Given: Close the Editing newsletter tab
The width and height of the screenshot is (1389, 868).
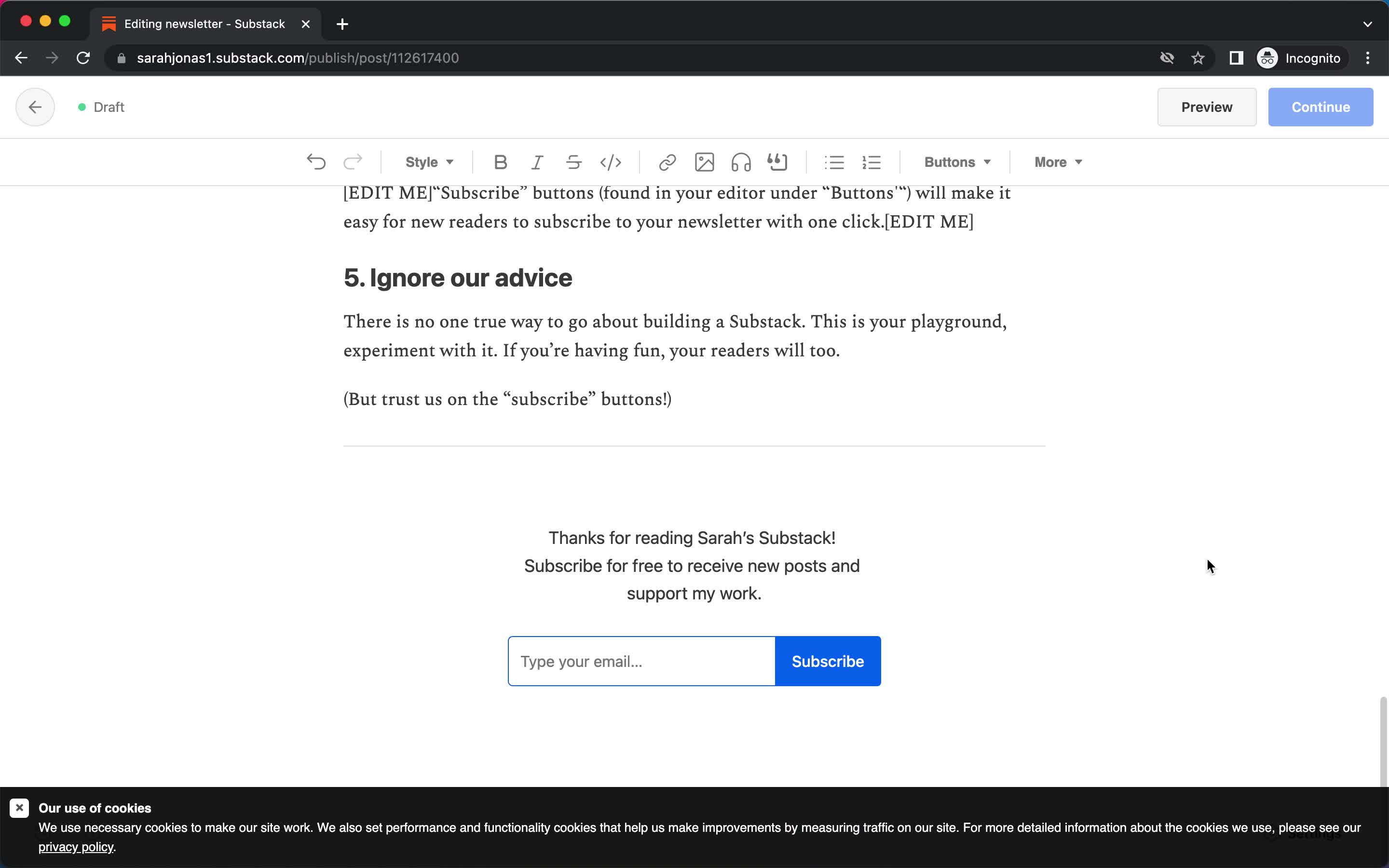Looking at the screenshot, I should (306, 24).
